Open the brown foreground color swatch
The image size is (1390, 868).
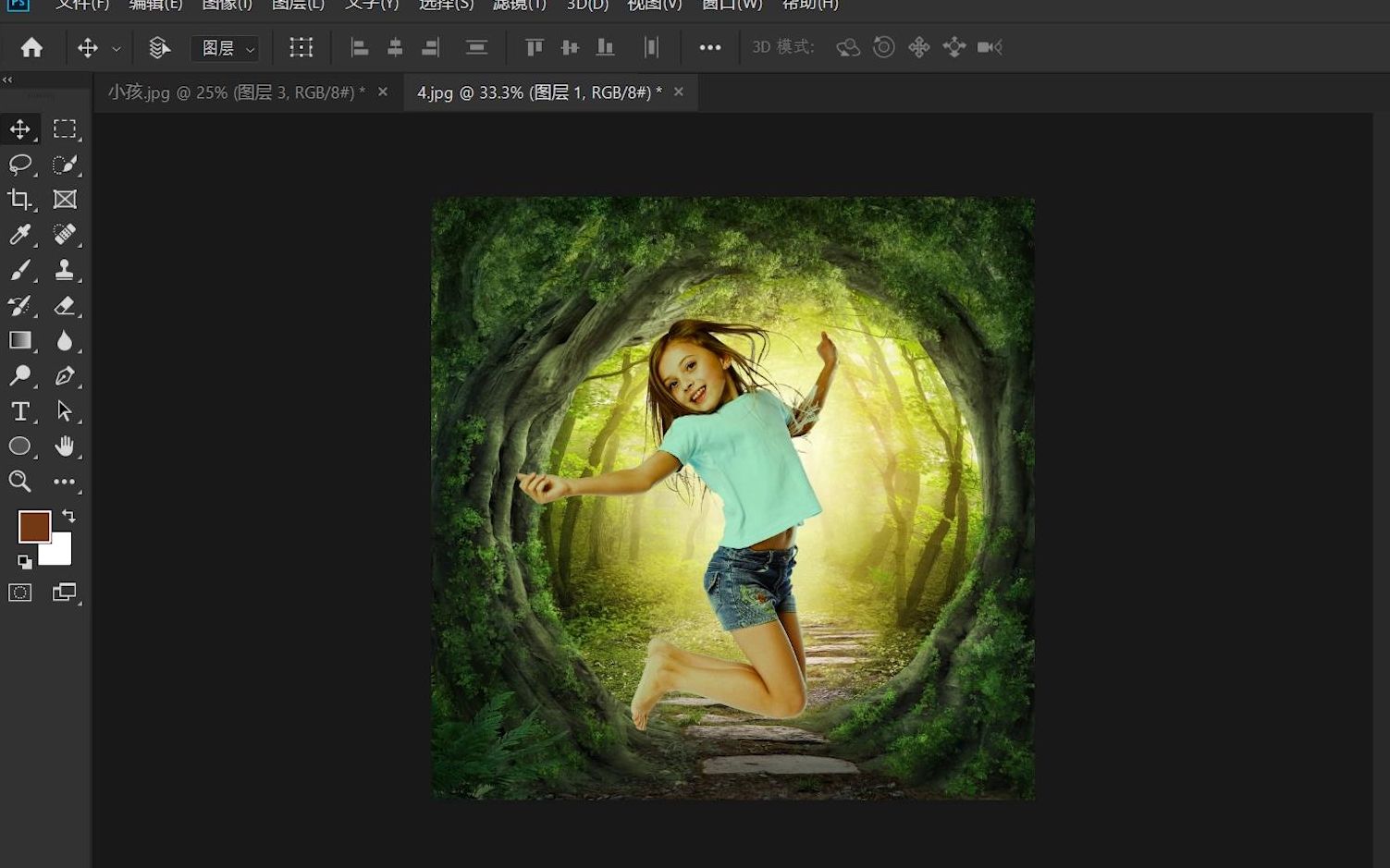tap(34, 526)
